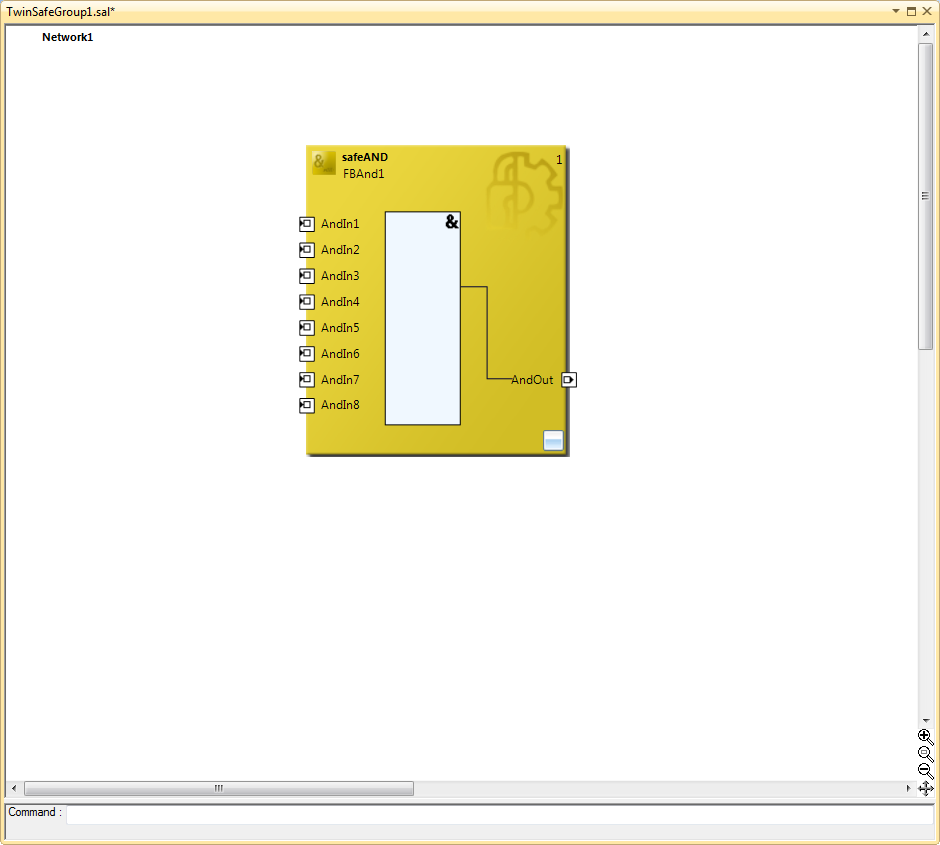This screenshot has height=845, width=940.
Task: Select the AndIn5 input port connector
Action: (306, 328)
